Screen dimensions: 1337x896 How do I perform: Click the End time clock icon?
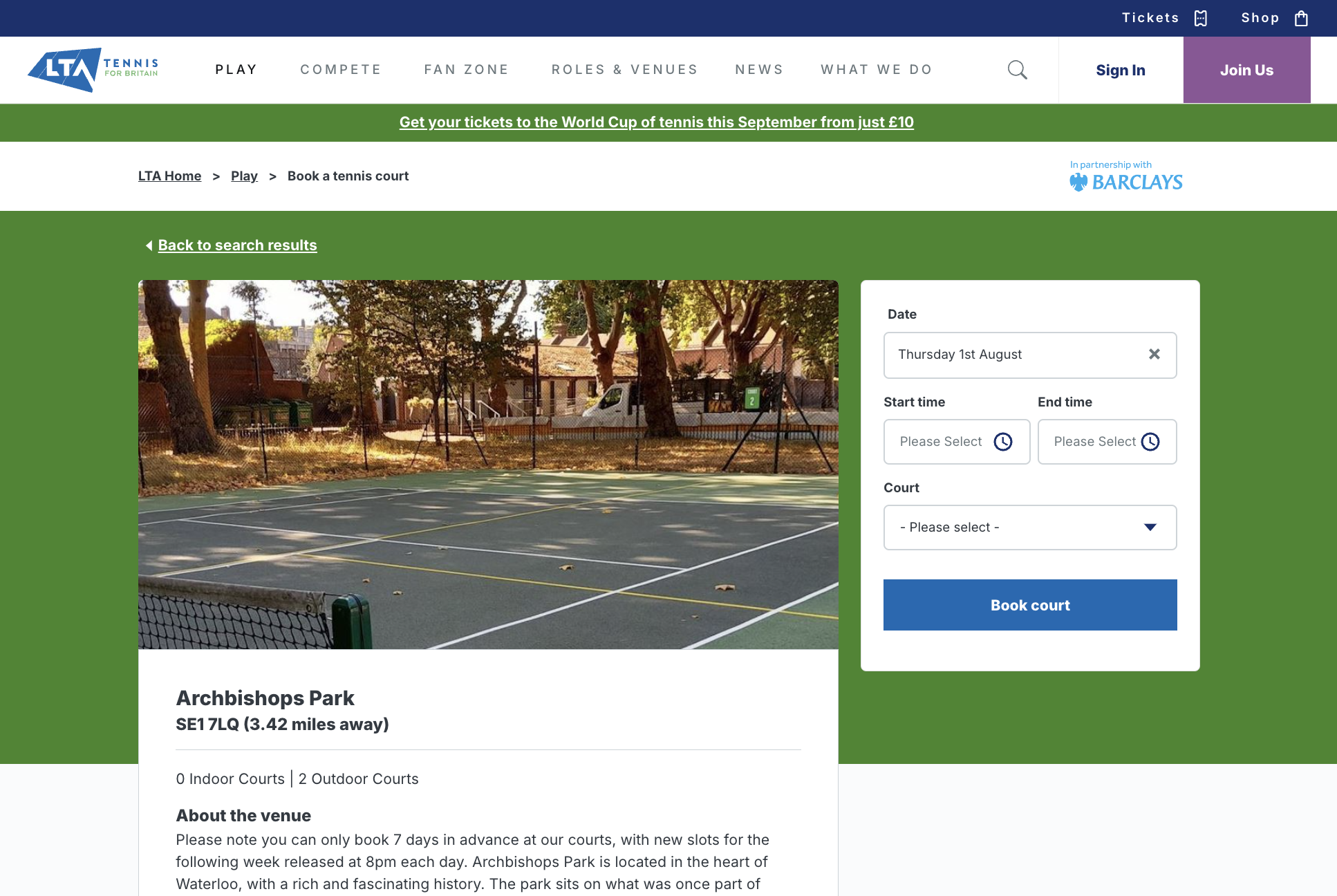[x=1150, y=442]
